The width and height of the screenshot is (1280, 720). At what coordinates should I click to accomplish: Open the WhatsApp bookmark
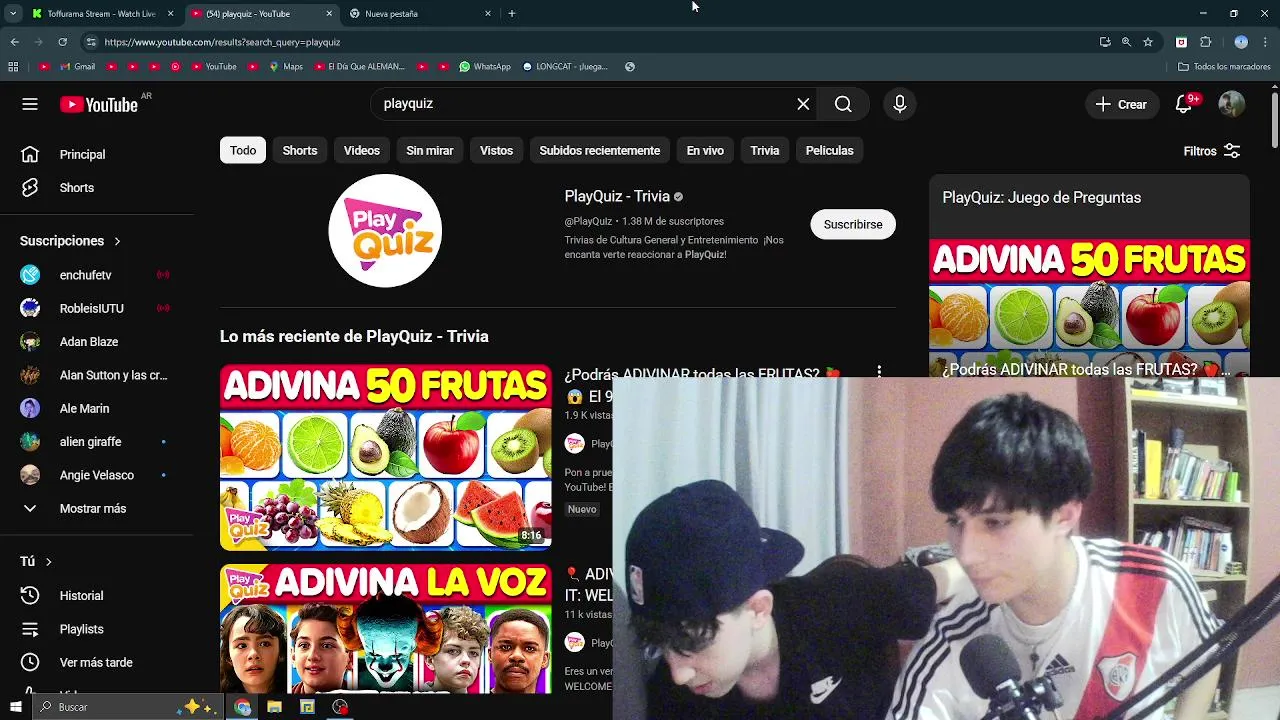tap(485, 67)
